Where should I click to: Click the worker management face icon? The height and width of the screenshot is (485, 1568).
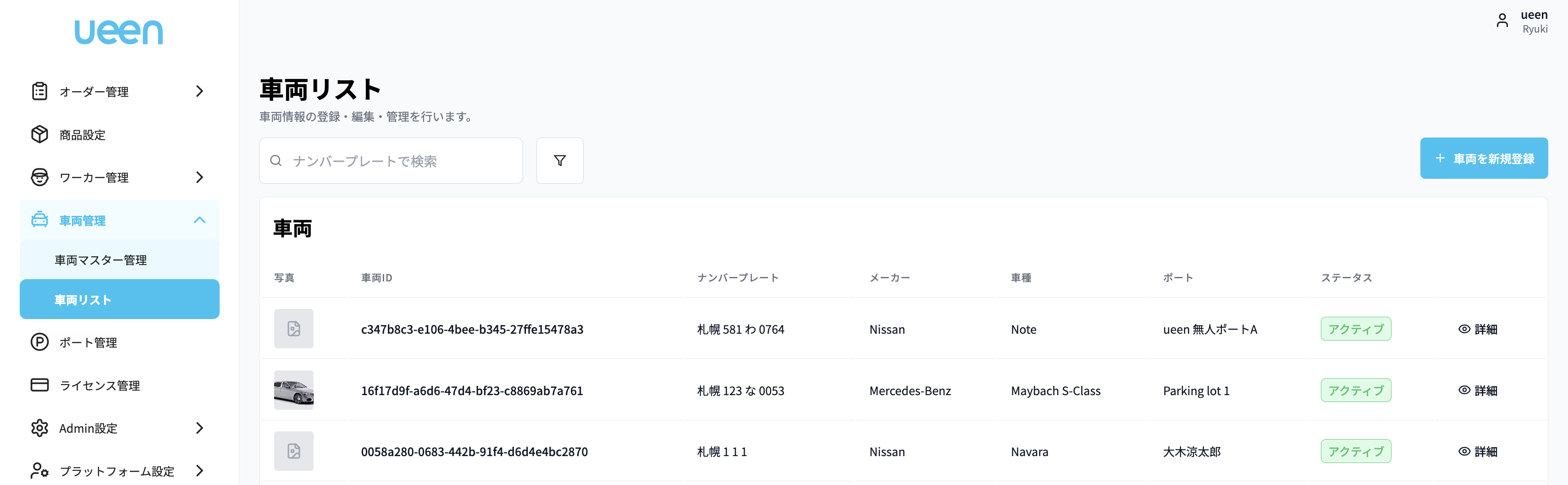(39, 177)
